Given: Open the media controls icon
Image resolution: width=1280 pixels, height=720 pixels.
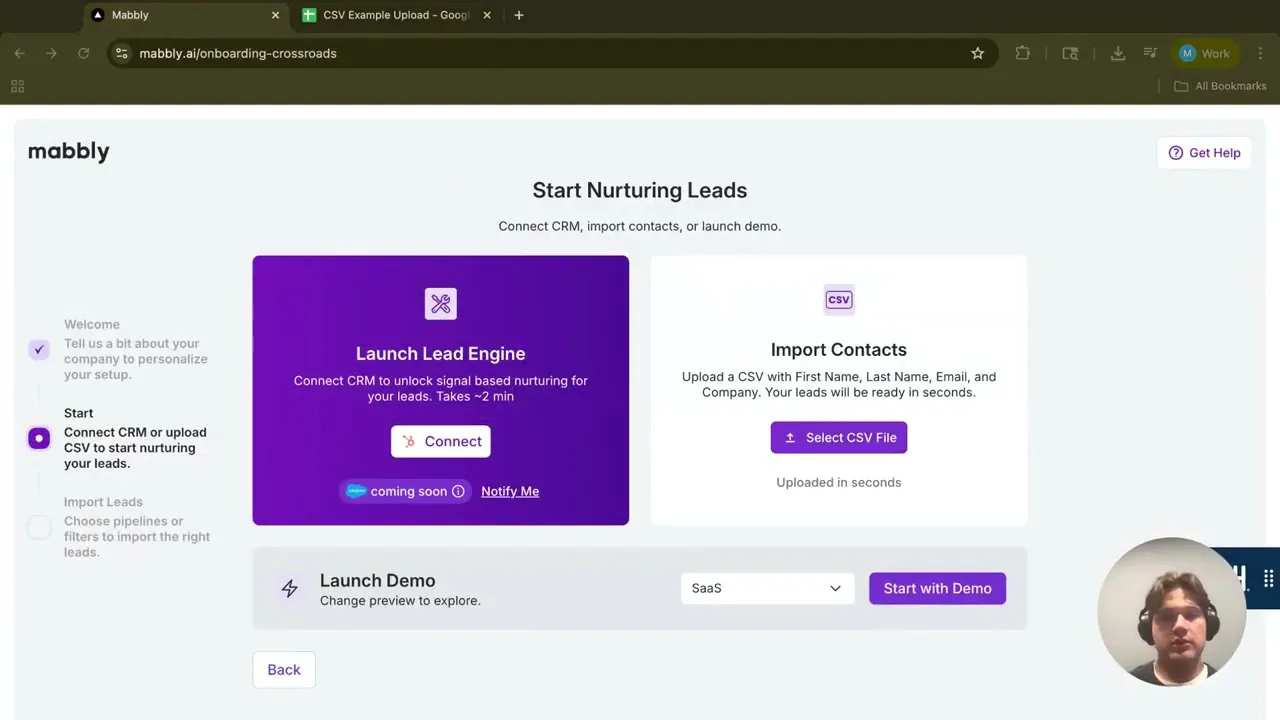Looking at the screenshot, I should [1150, 53].
